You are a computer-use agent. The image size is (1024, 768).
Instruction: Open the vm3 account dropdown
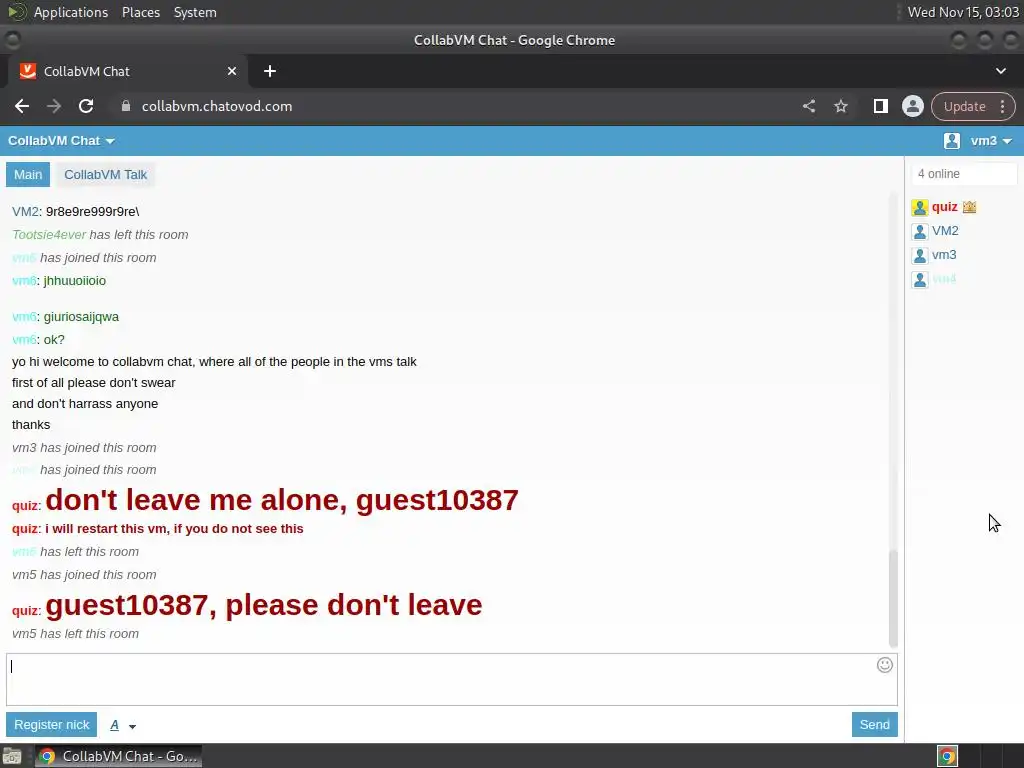(x=991, y=140)
